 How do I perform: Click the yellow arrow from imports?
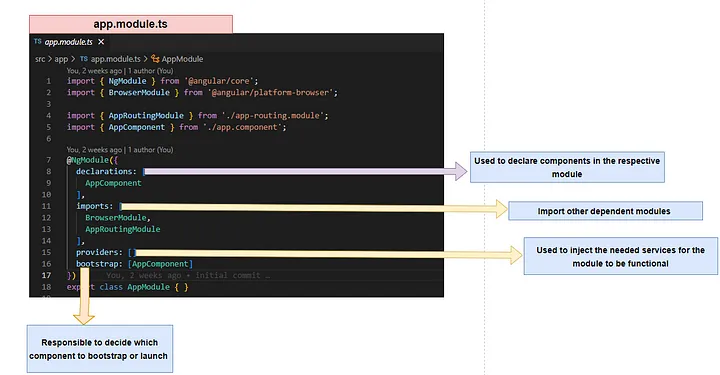tap(314, 208)
